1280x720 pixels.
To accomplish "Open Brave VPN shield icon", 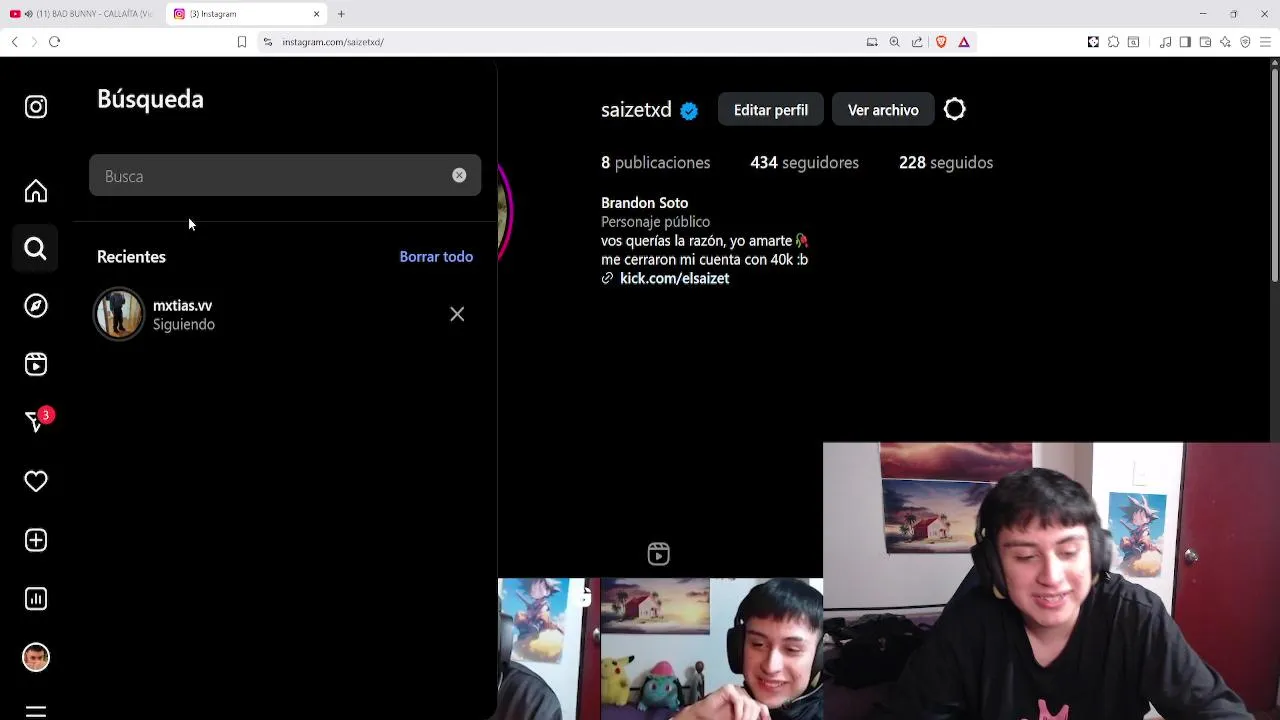I will (1245, 42).
